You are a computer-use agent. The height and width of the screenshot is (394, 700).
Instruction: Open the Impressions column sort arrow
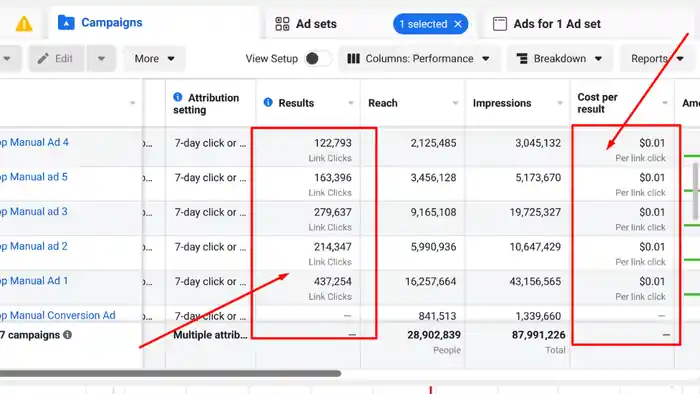pyautogui.click(x=560, y=103)
